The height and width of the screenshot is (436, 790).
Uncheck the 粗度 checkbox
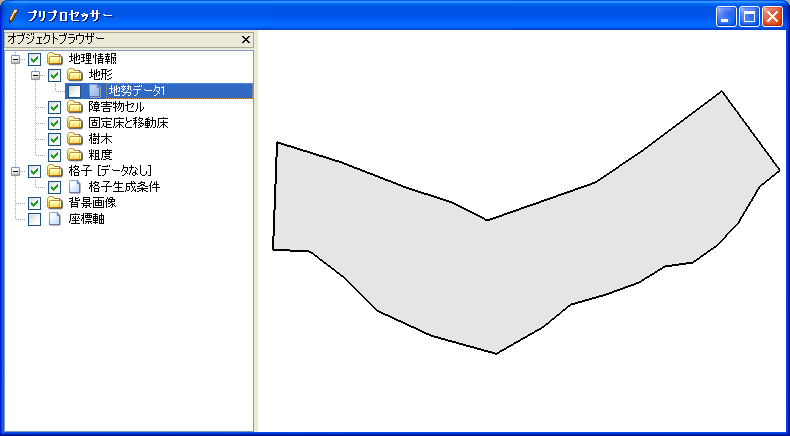(54, 155)
